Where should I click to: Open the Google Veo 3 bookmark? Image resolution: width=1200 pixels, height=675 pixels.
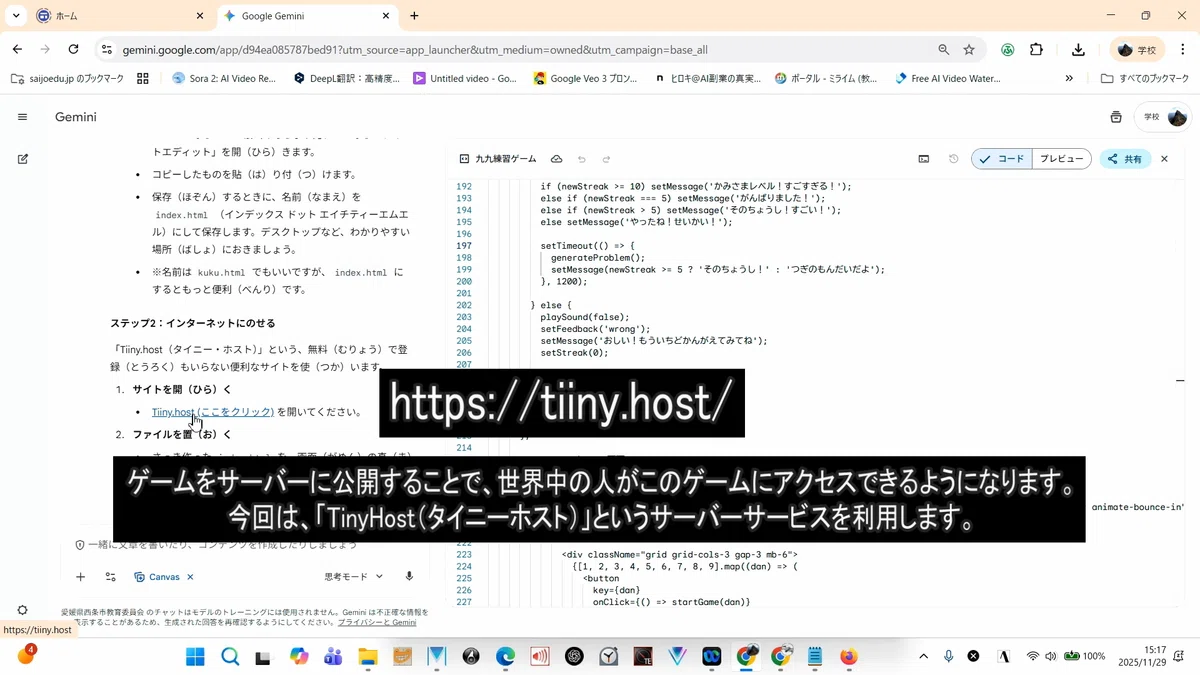[585, 78]
